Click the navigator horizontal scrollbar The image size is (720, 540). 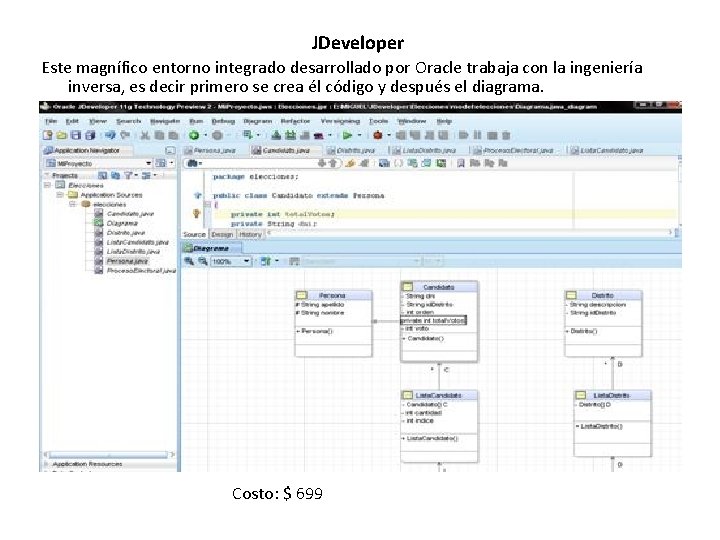coord(107,455)
